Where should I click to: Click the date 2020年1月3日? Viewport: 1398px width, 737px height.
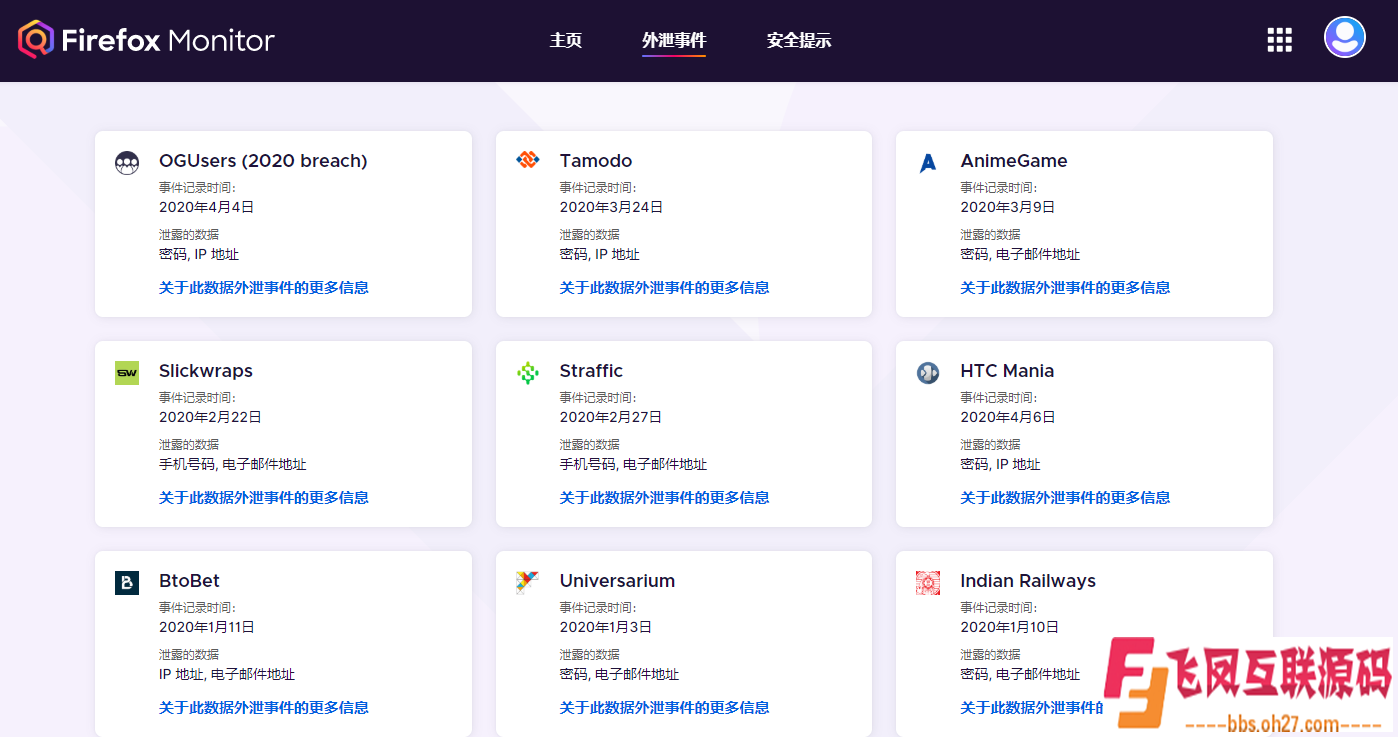click(x=606, y=627)
